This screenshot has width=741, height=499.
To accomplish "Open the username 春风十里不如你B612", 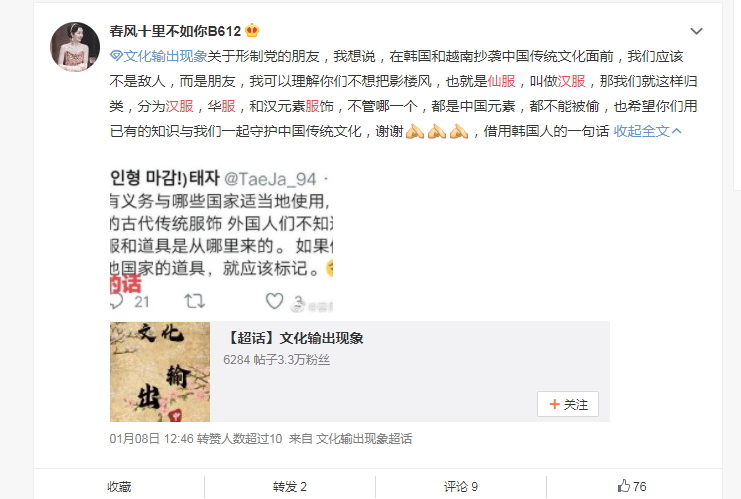I will [175, 31].
